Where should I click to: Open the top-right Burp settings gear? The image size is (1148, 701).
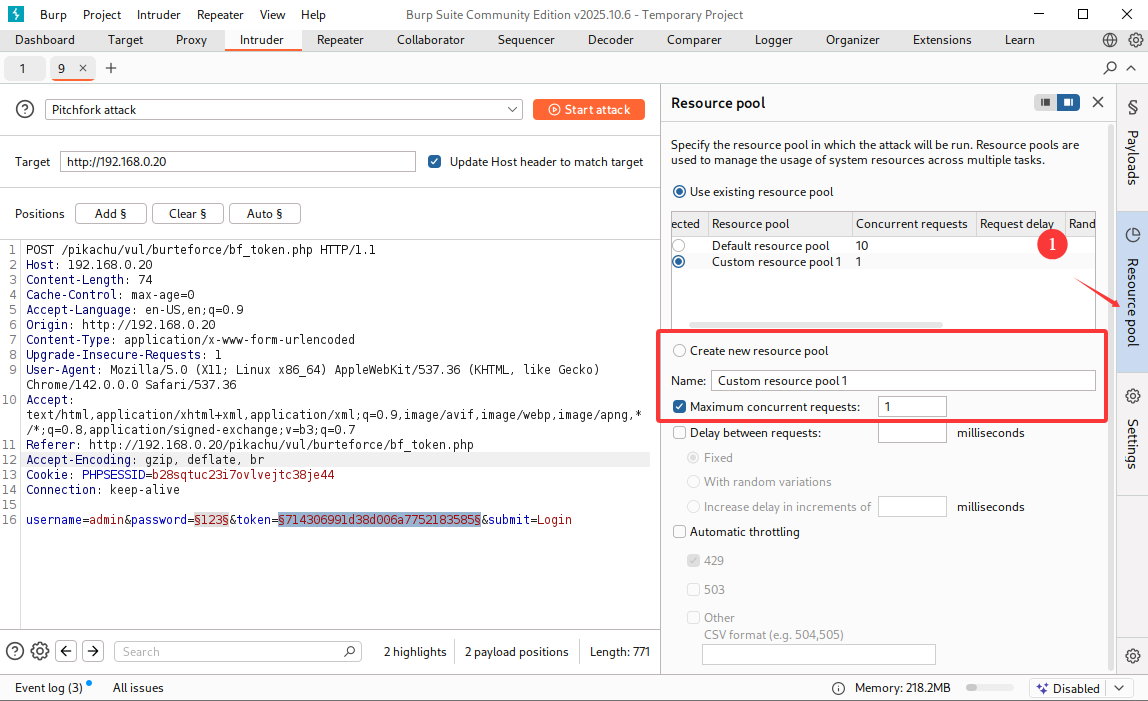pos(1136,40)
